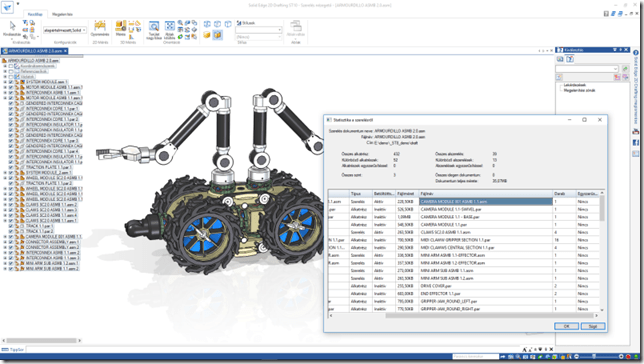Toggle checkbox for CAMERA MODULE 001 ASMB
Screen dimensions: 644x364
(11, 237)
